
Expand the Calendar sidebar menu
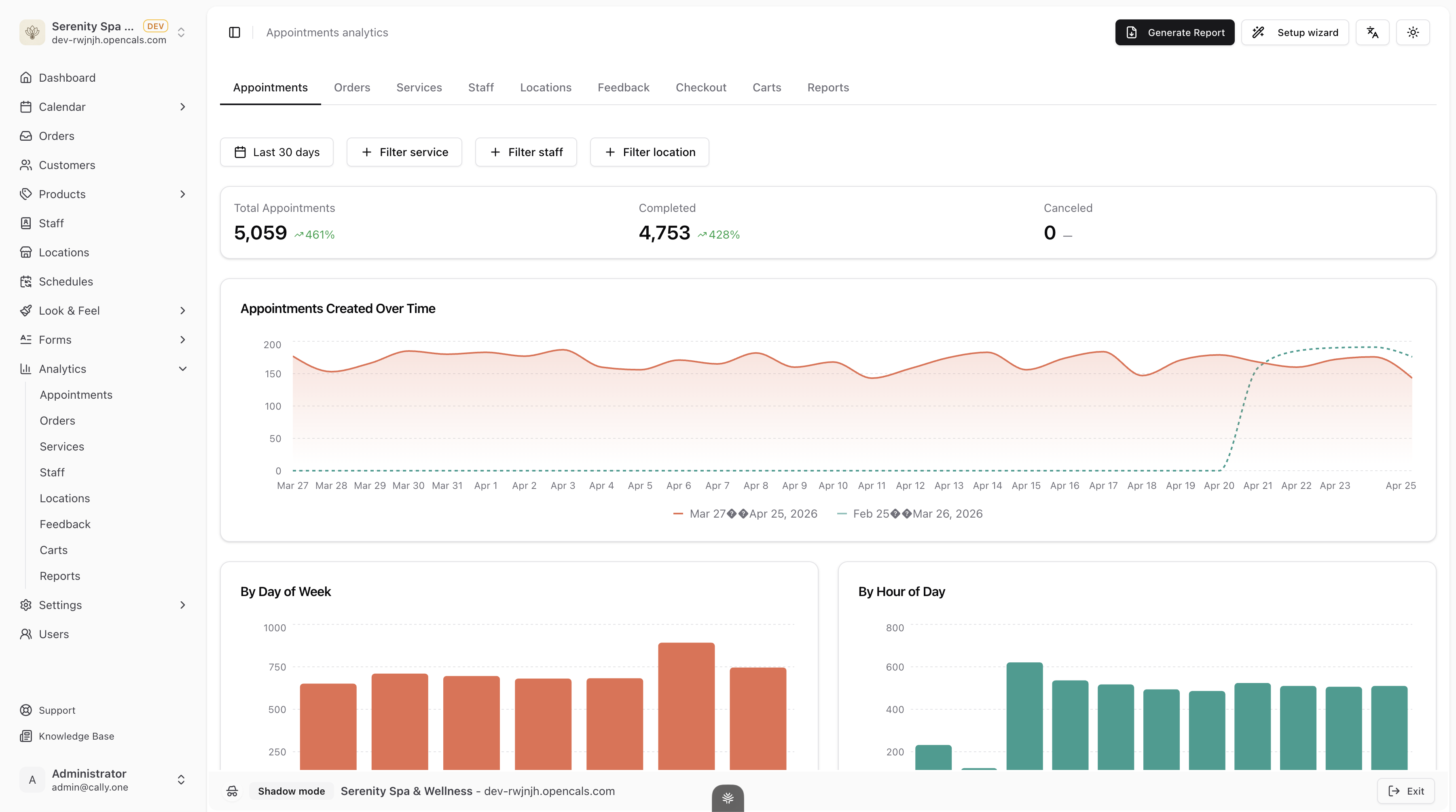(182, 107)
